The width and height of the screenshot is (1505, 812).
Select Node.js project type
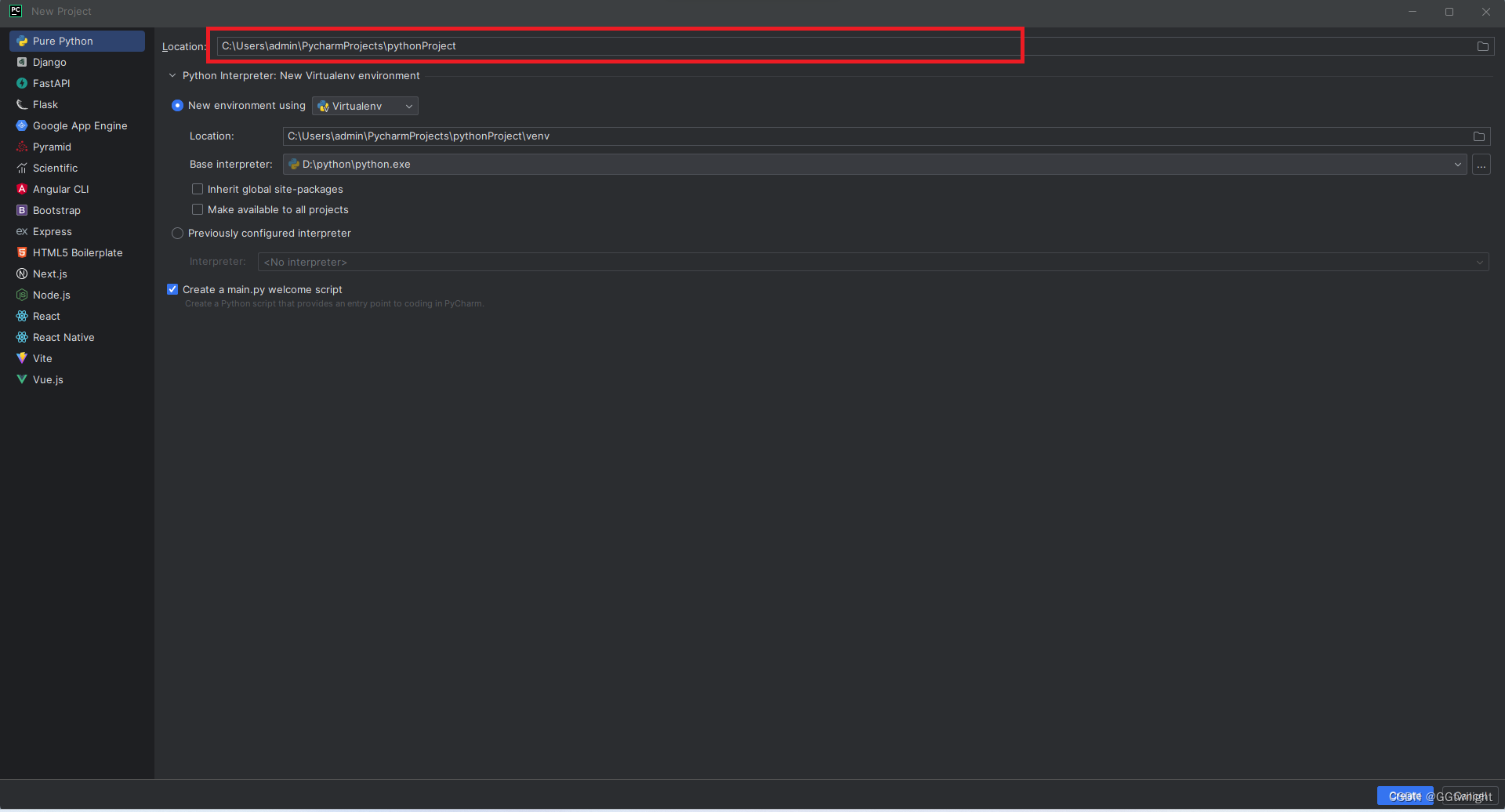pyautogui.click(x=77, y=295)
